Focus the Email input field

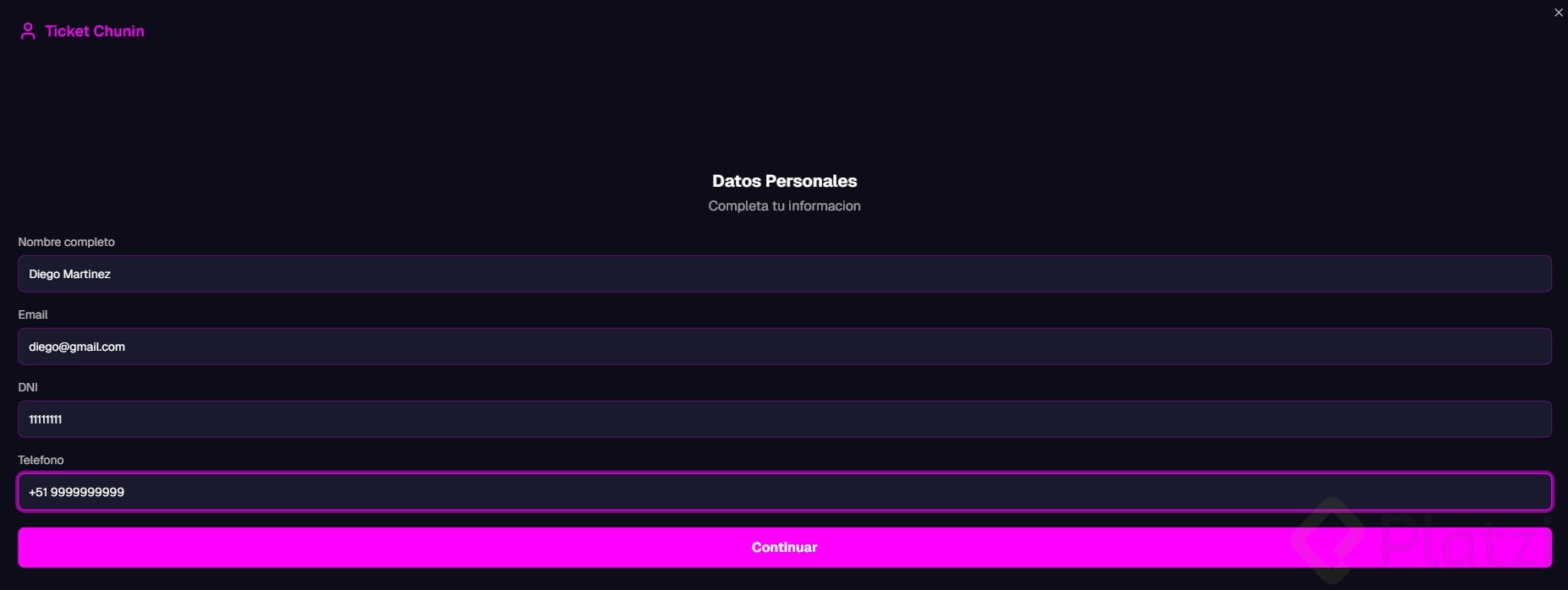[x=784, y=347]
